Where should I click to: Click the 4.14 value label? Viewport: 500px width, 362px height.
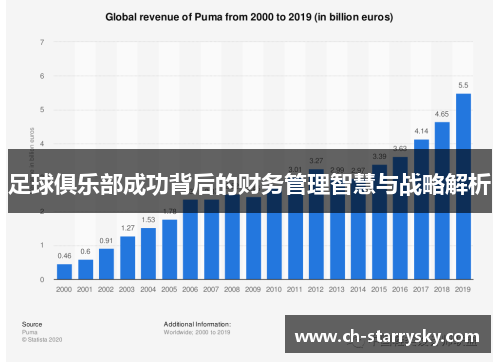point(421,131)
